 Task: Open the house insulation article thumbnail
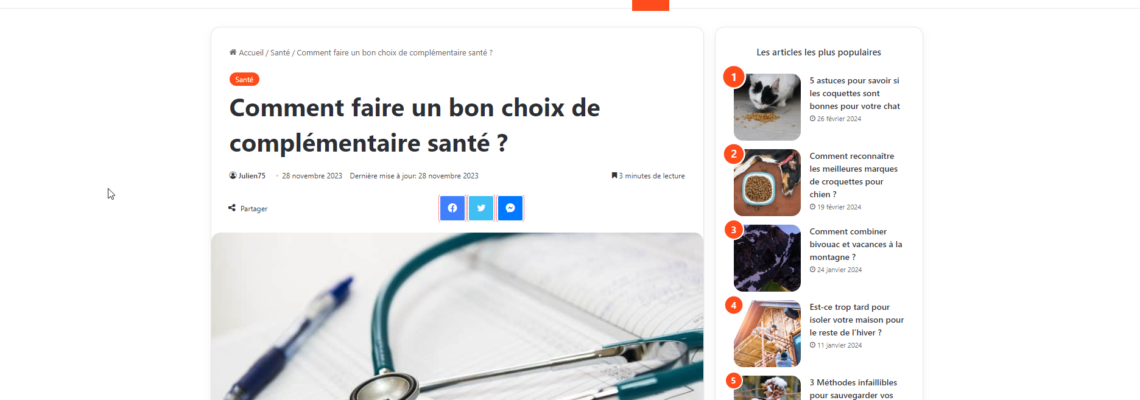coord(767,334)
